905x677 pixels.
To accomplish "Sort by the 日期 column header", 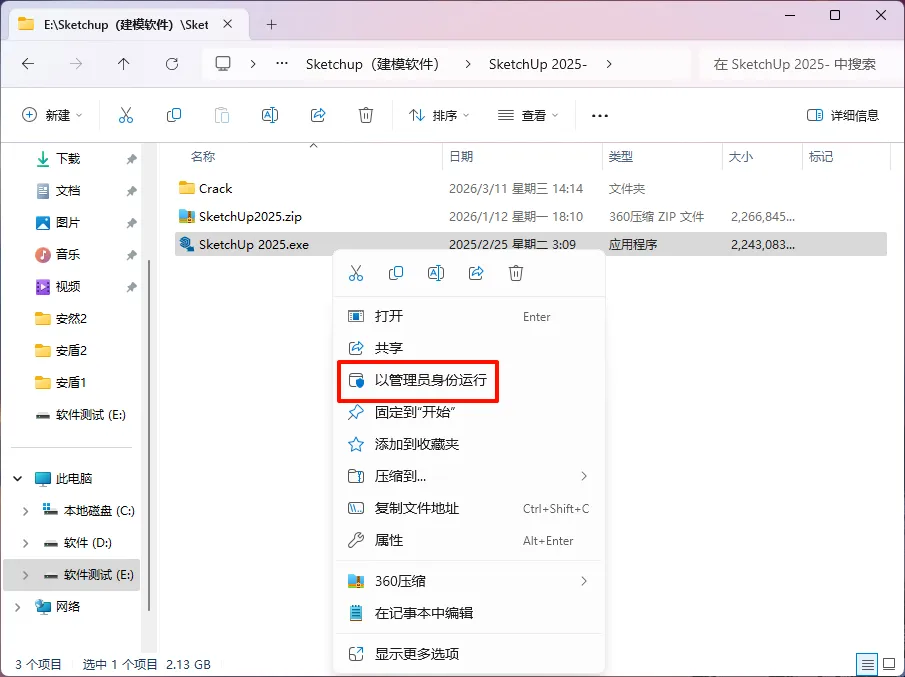I will coord(461,156).
